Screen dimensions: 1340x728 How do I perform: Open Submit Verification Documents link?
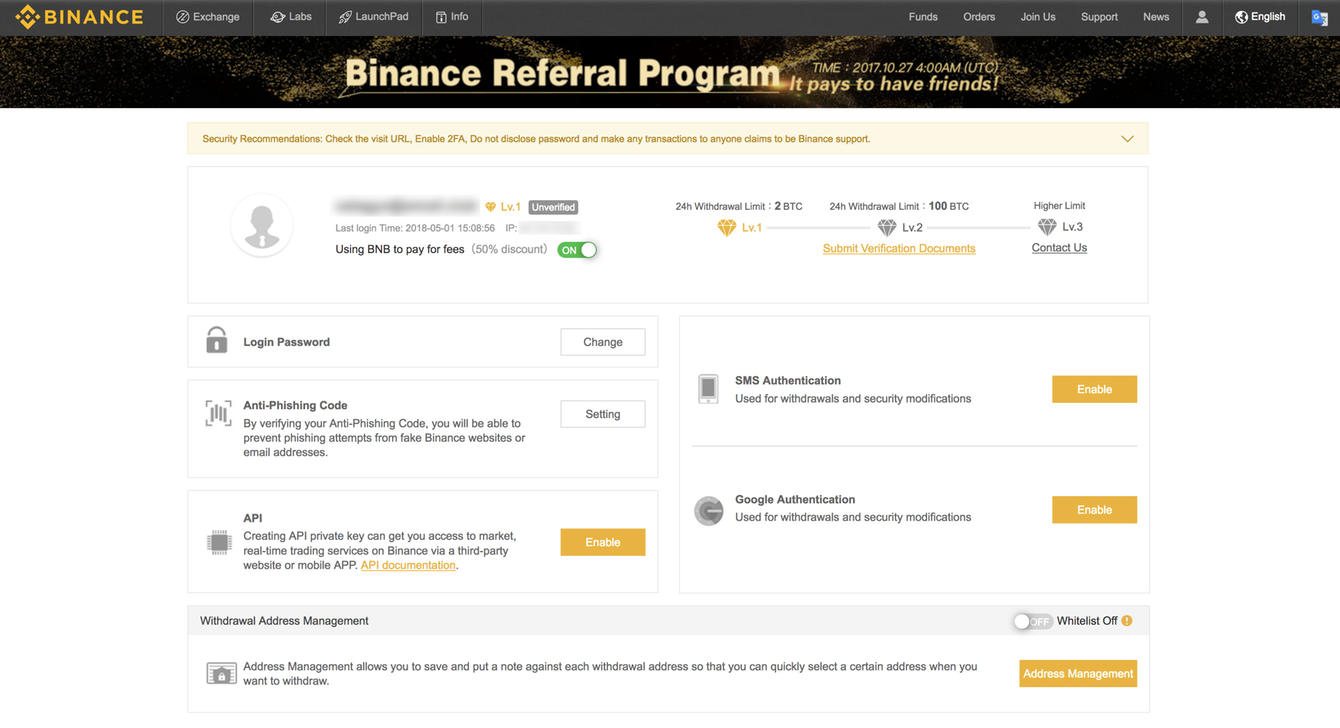[x=899, y=249]
